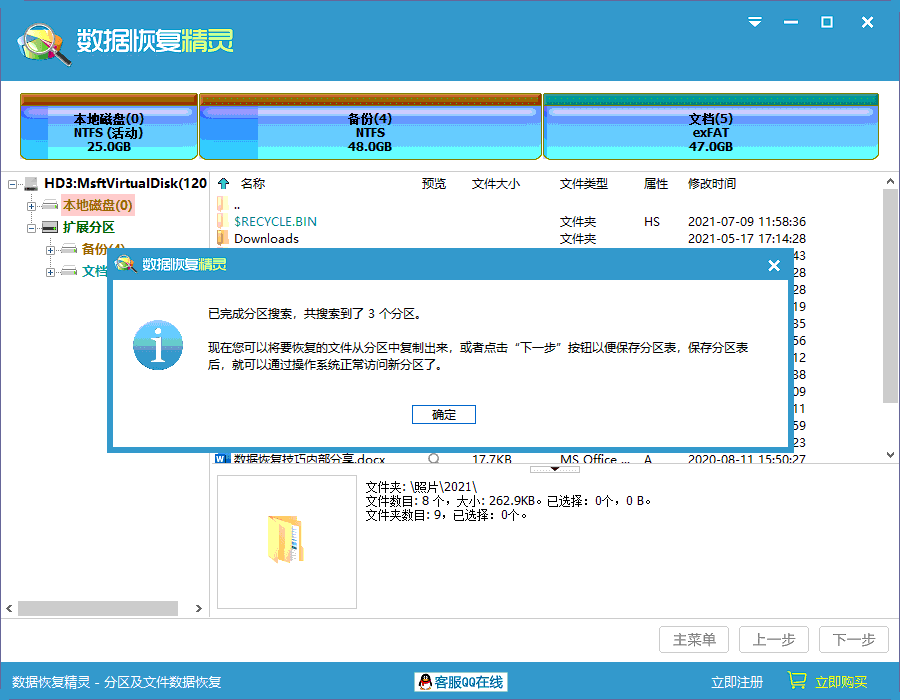Click the Word icon of 数据恢复技巧内部分享.docx
This screenshot has width=900, height=700.
click(222, 458)
